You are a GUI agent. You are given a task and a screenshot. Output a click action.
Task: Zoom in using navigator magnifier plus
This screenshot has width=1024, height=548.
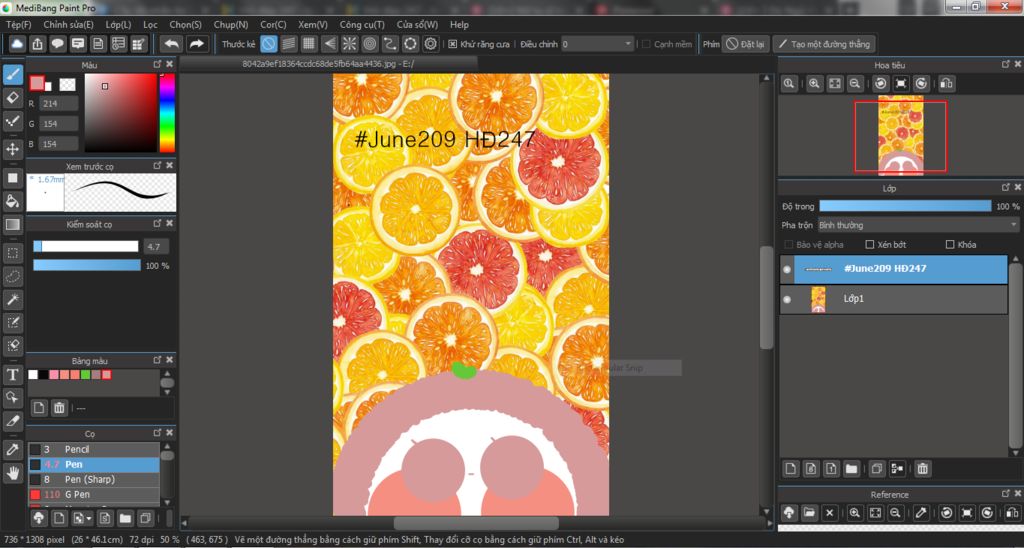point(814,84)
